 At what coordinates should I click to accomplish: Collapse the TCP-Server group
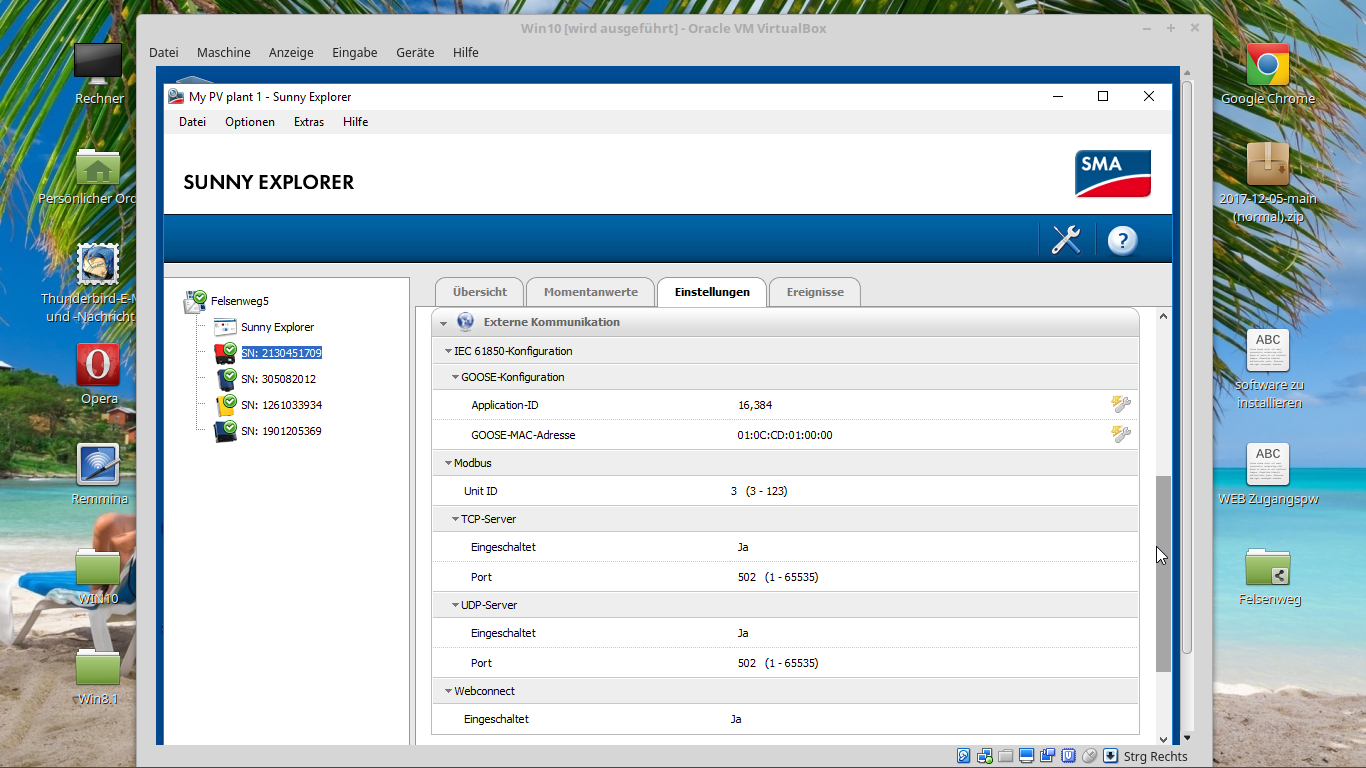455,519
